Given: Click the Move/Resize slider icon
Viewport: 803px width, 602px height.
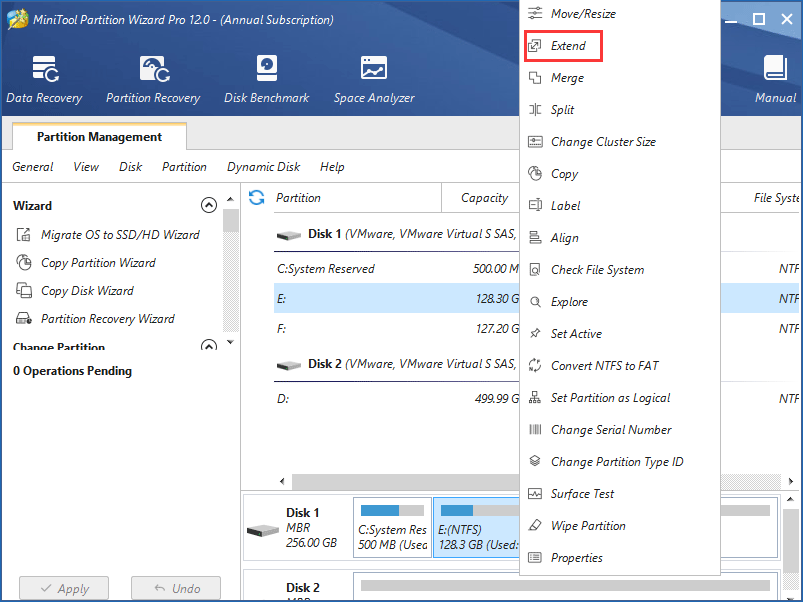Looking at the screenshot, I should tap(535, 13).
